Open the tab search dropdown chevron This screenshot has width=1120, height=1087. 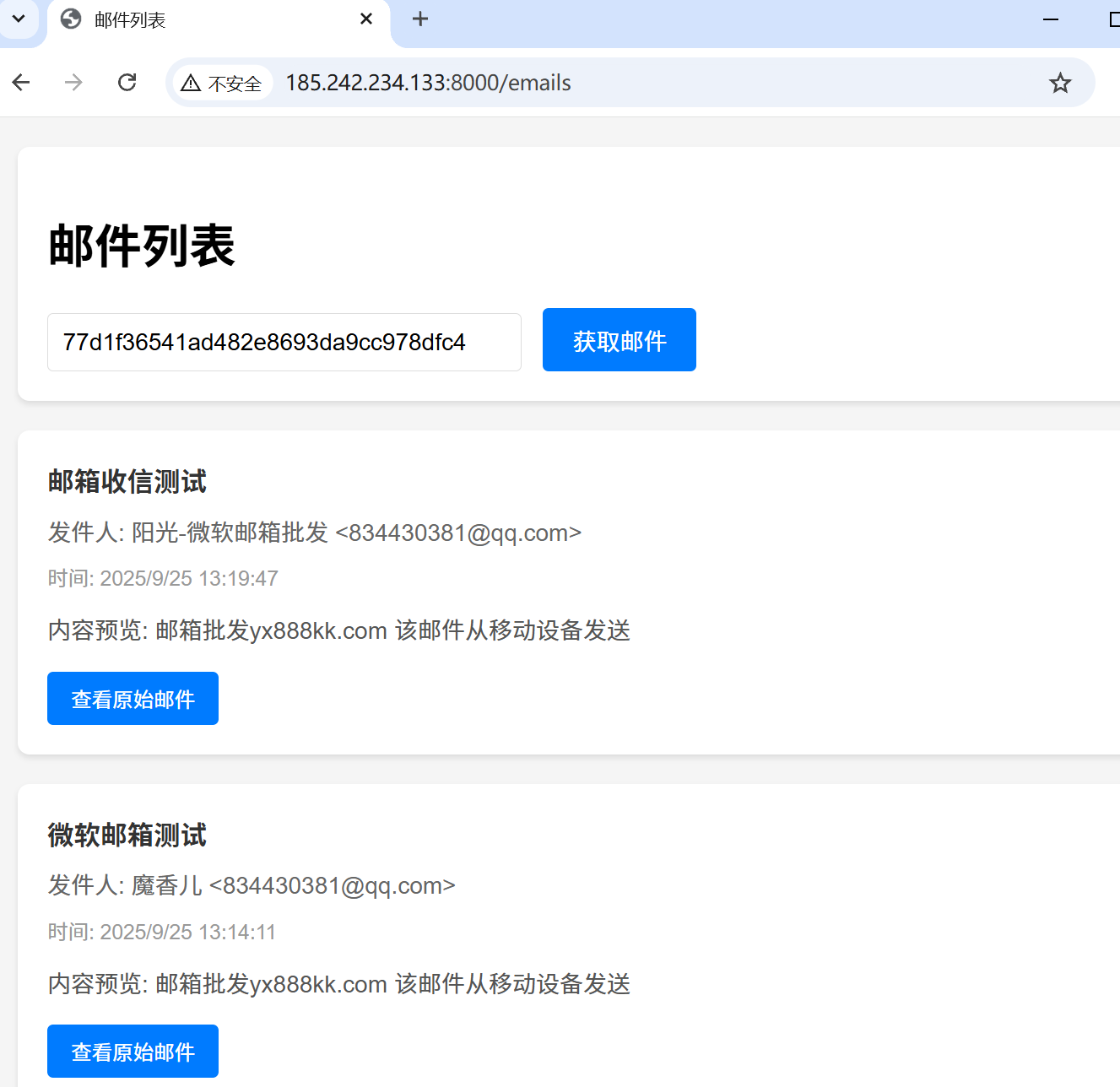(x=19, y=19)
